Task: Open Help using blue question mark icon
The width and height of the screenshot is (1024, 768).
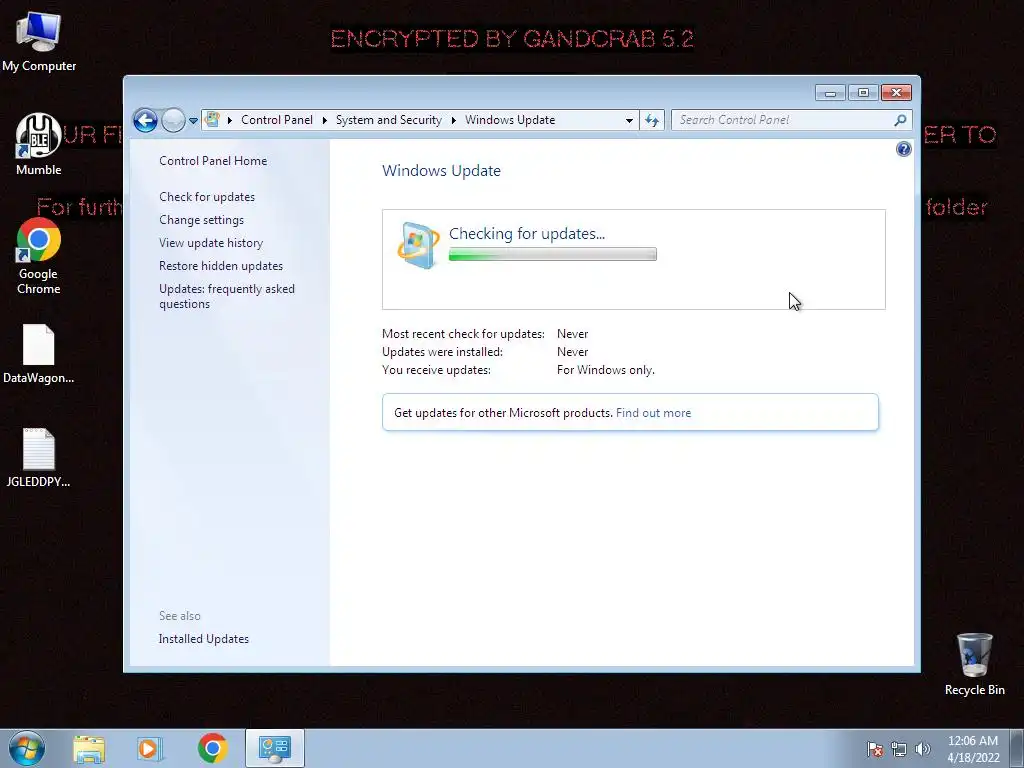Action: point(903,150)
